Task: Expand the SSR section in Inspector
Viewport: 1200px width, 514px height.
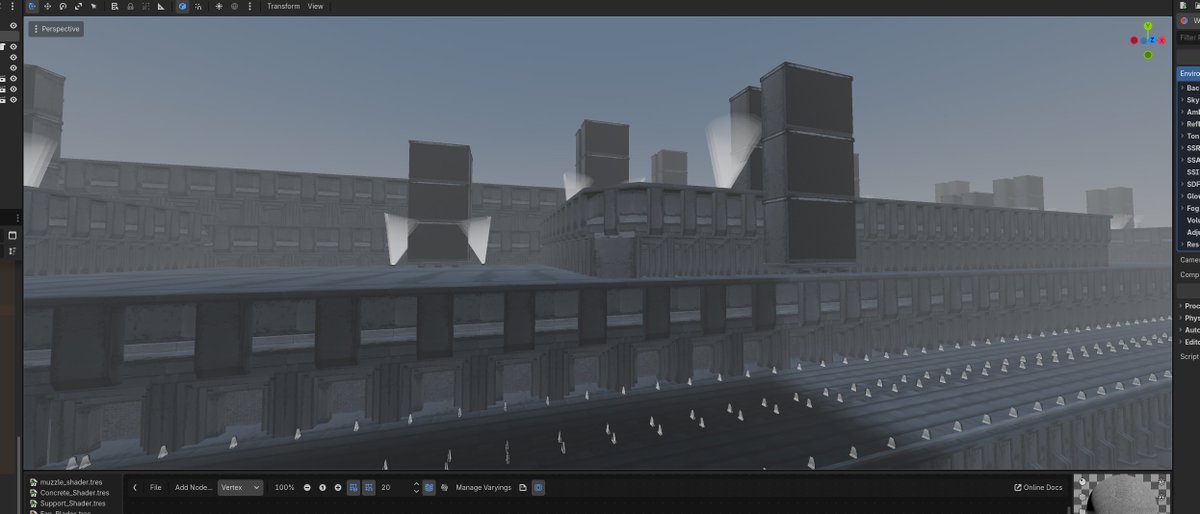Action: [1191, 148]
